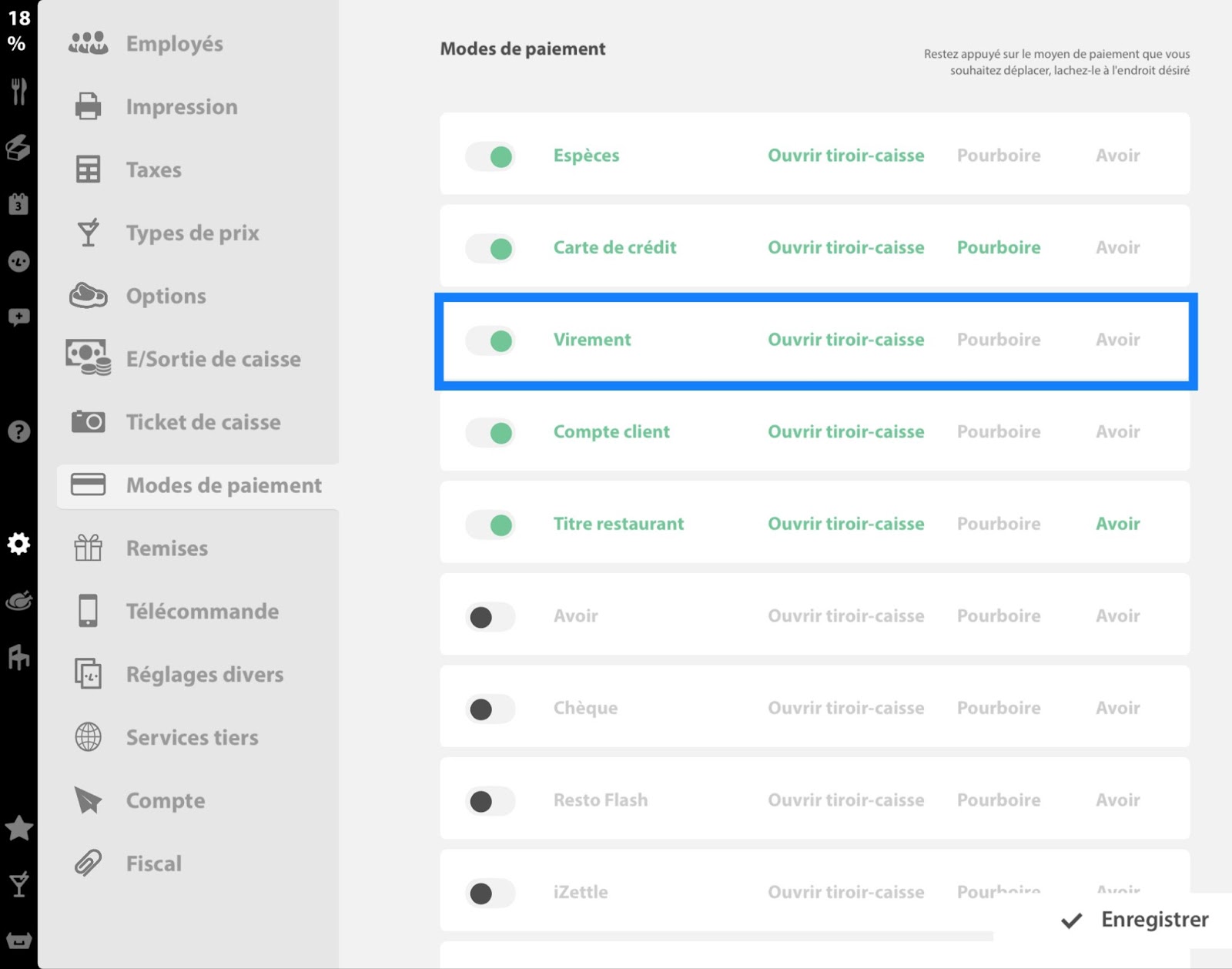Viewport: 1232px width, 969px height.
Task: Toggle Avoir option for Titre restaurant
Action: pyautogui.click(x=1118, y=524)
